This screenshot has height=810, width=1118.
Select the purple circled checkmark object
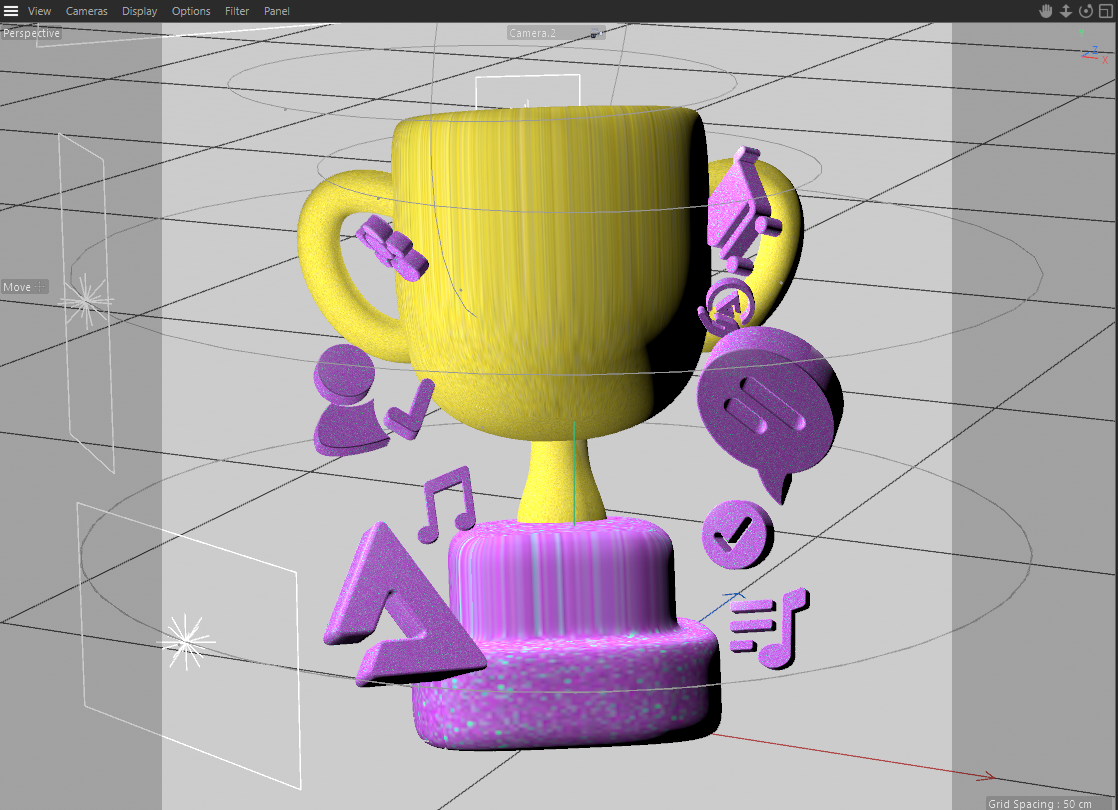point(738,533)
